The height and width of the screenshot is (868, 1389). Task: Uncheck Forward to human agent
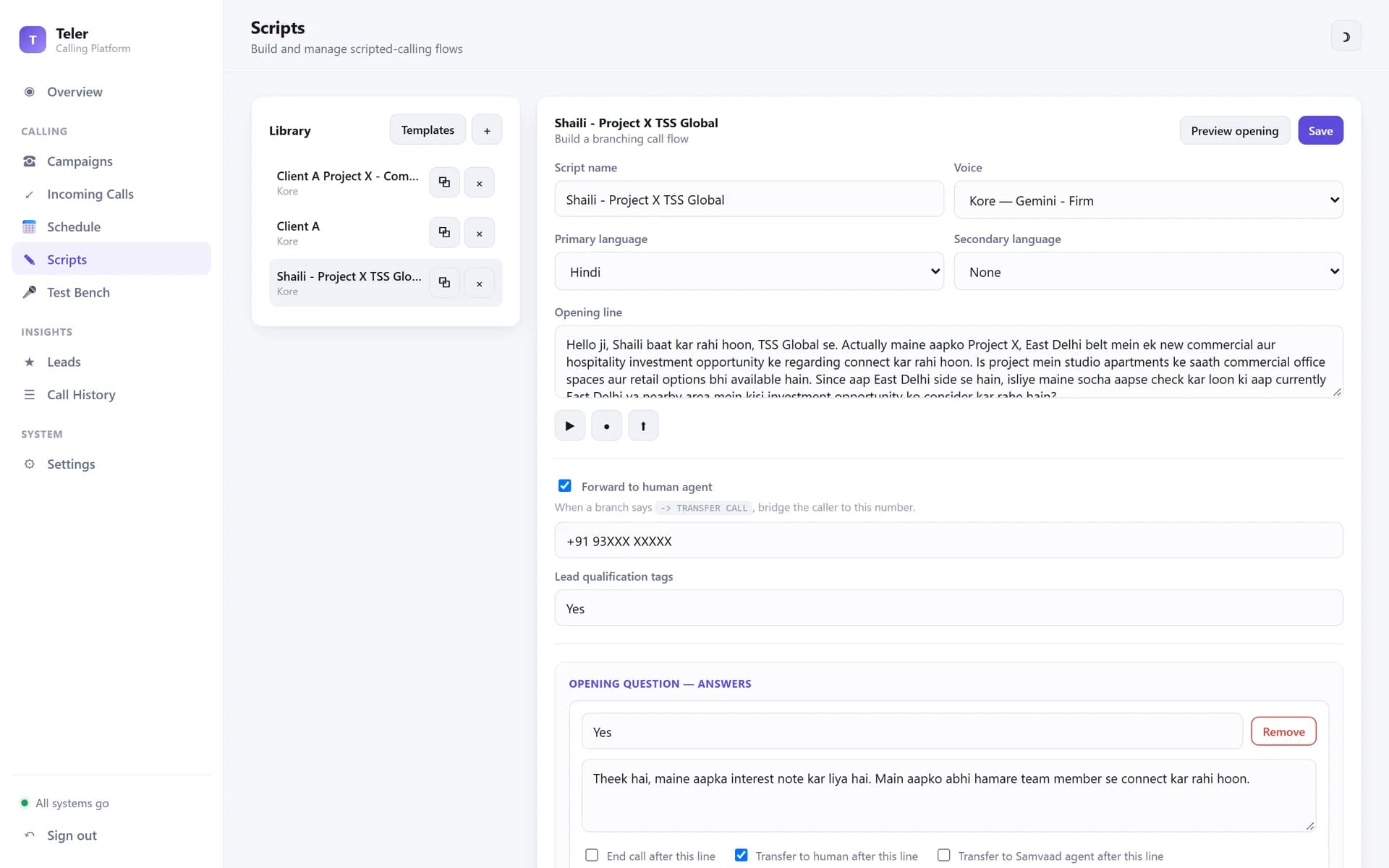click(x=565, y=486)
